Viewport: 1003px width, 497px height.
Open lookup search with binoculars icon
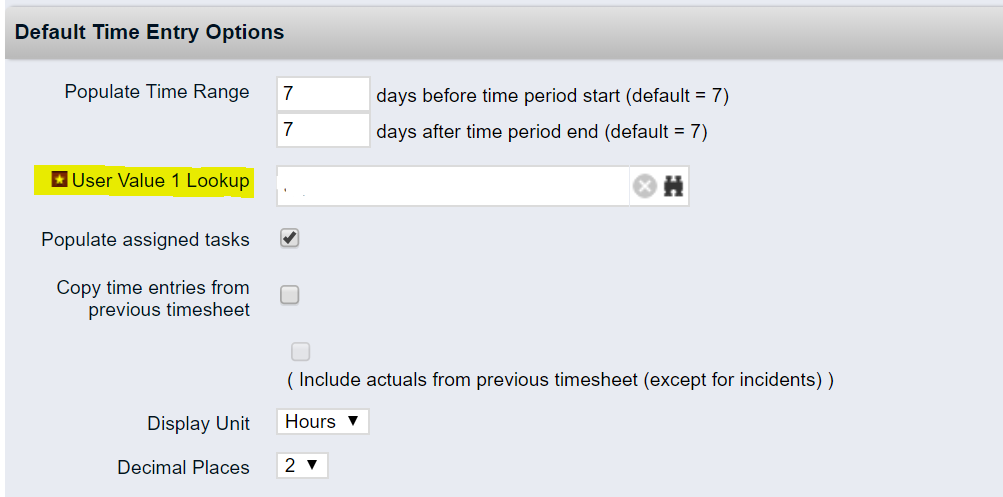click(673, 186)
